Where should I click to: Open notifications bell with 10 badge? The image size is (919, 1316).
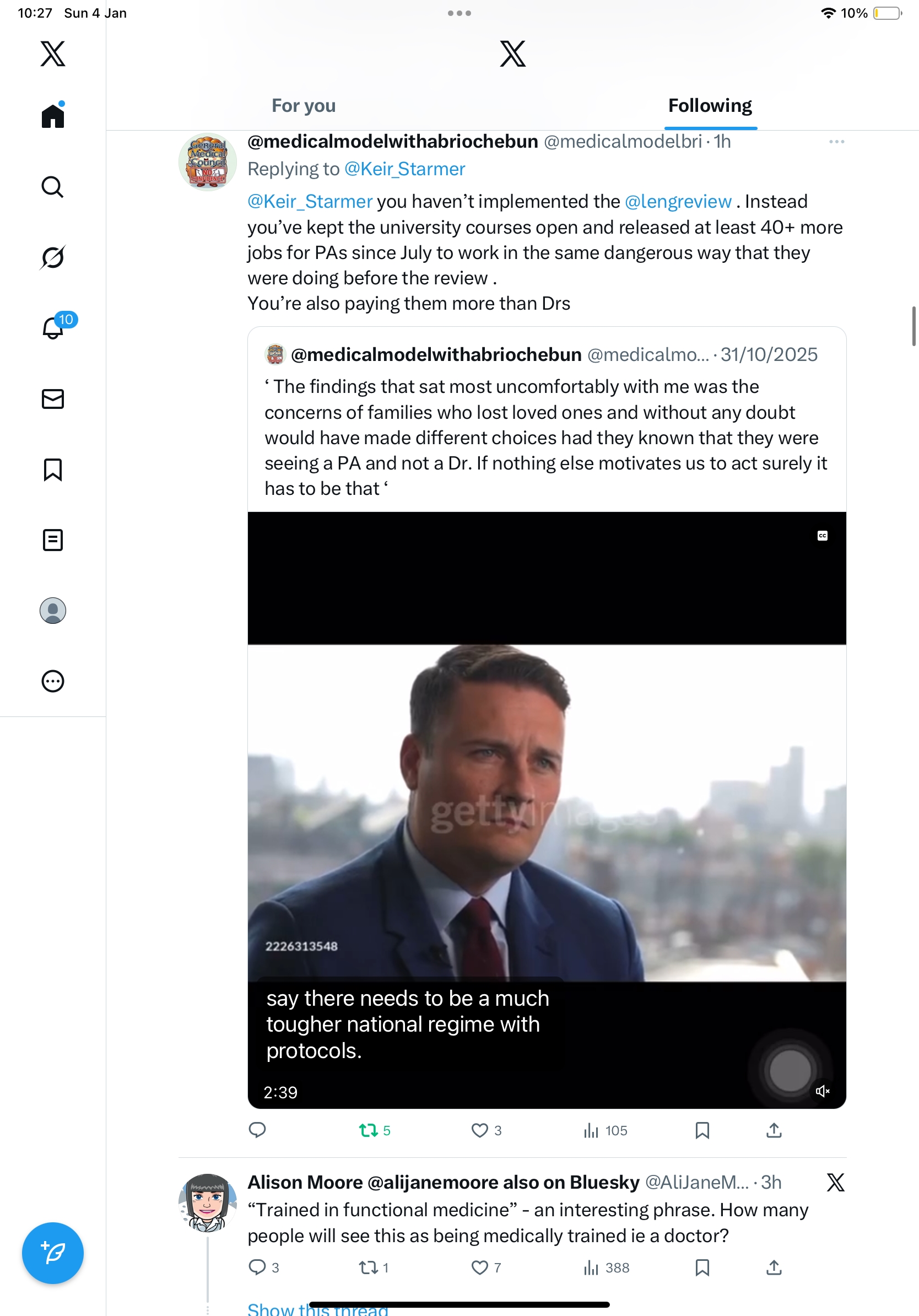(54, 328)
